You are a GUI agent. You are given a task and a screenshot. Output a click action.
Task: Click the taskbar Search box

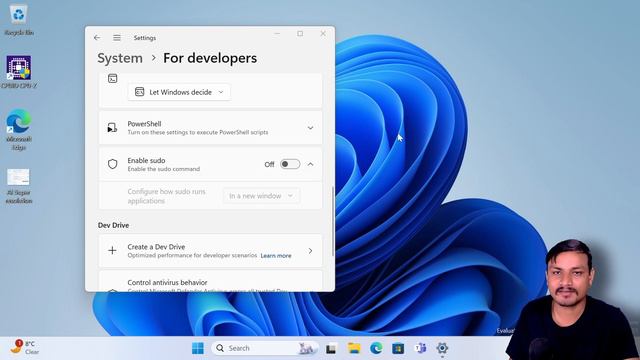coord(265,348)
